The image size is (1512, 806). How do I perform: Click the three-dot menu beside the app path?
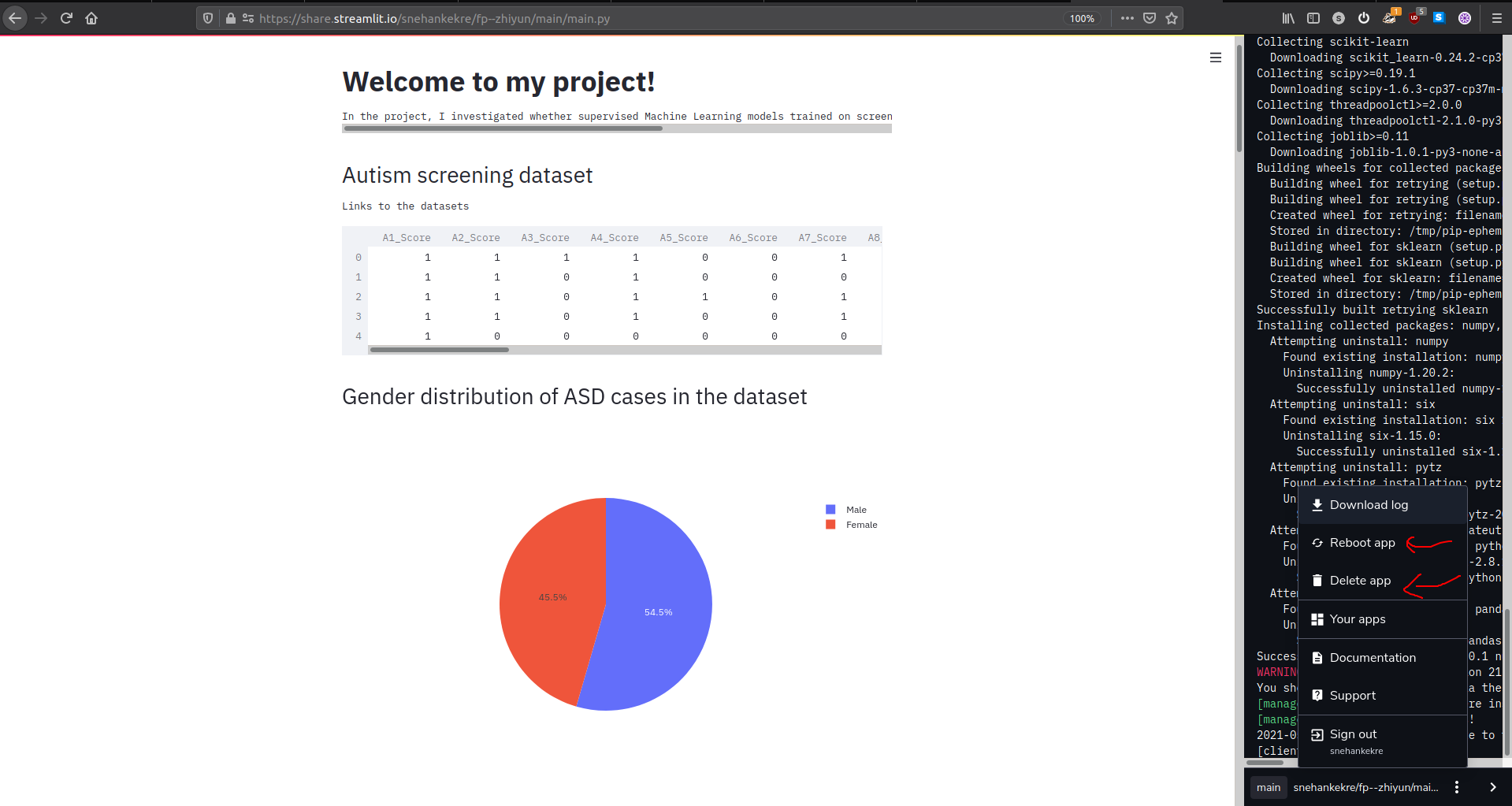[x=1457, y=787]
